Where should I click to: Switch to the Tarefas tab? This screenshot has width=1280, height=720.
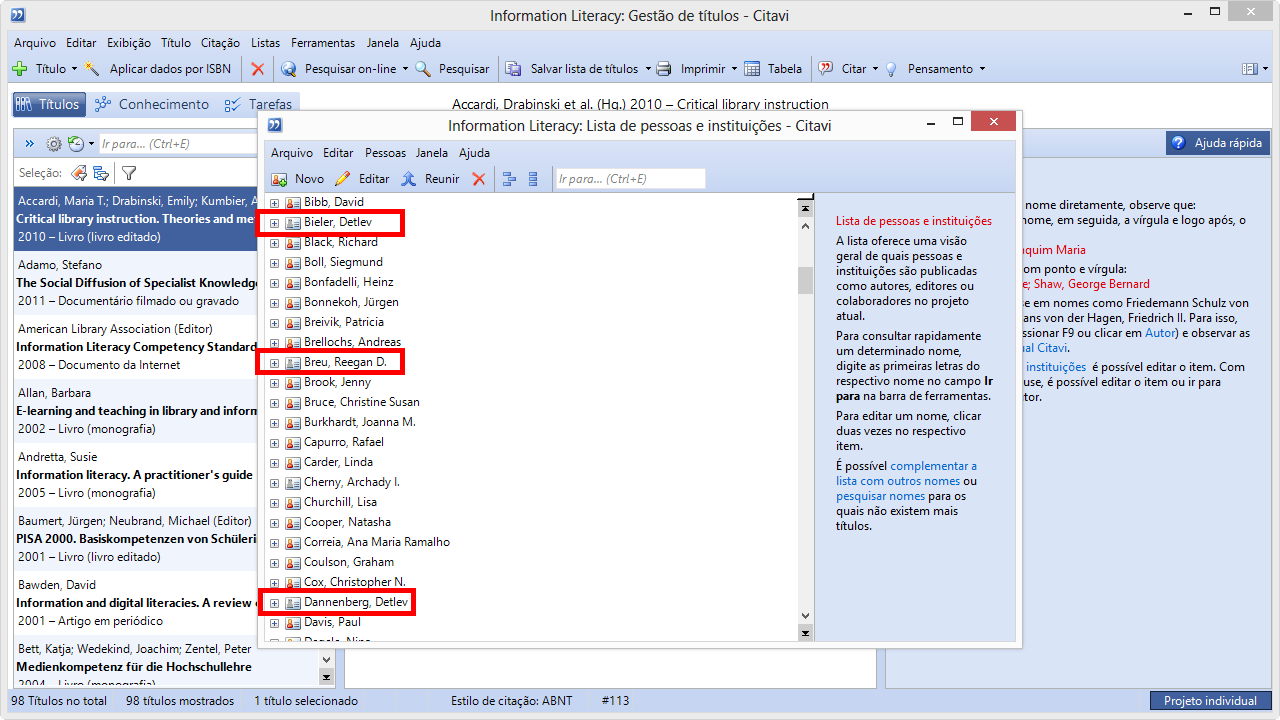pos(260,104)
